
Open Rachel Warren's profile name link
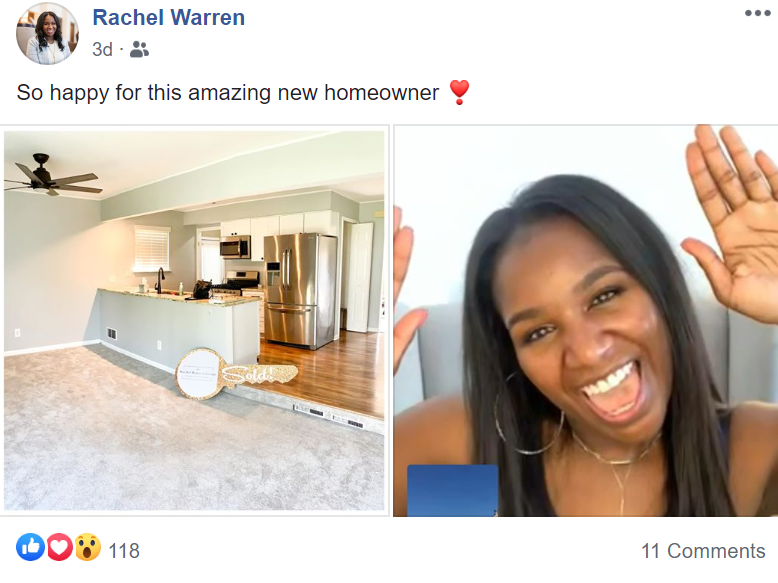(169, 17)
